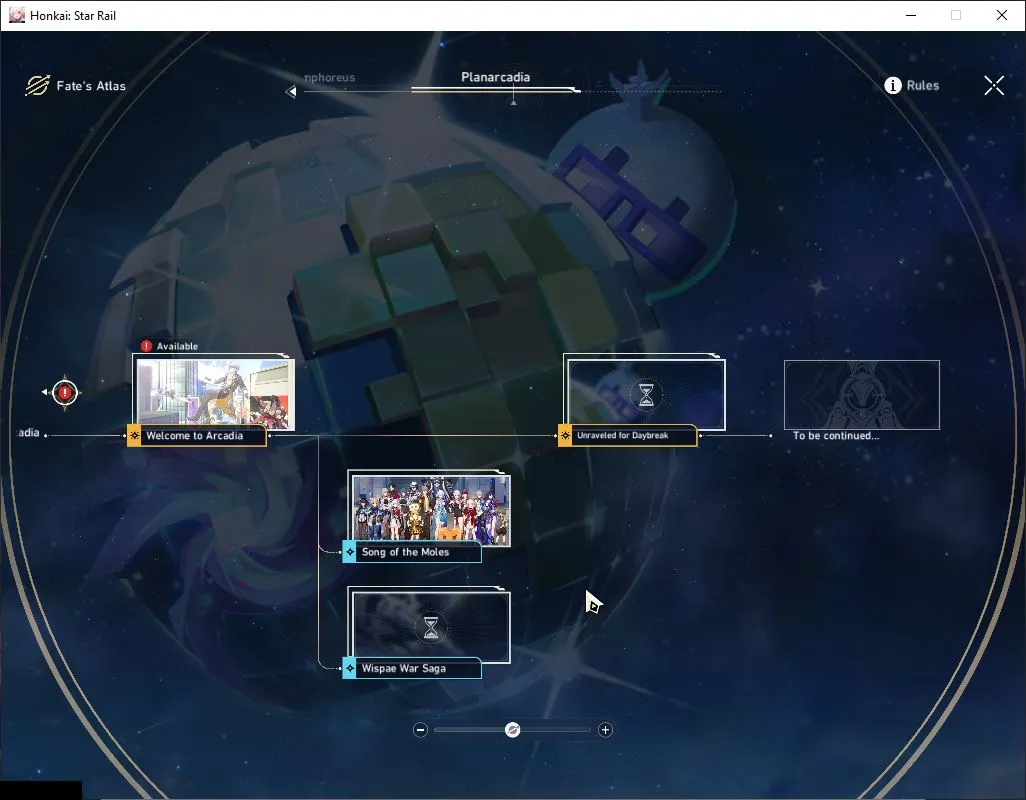Minimize the Honkai: Star Rail window
The width and height of the screenshot is (1026, 800).
(911, 15)
